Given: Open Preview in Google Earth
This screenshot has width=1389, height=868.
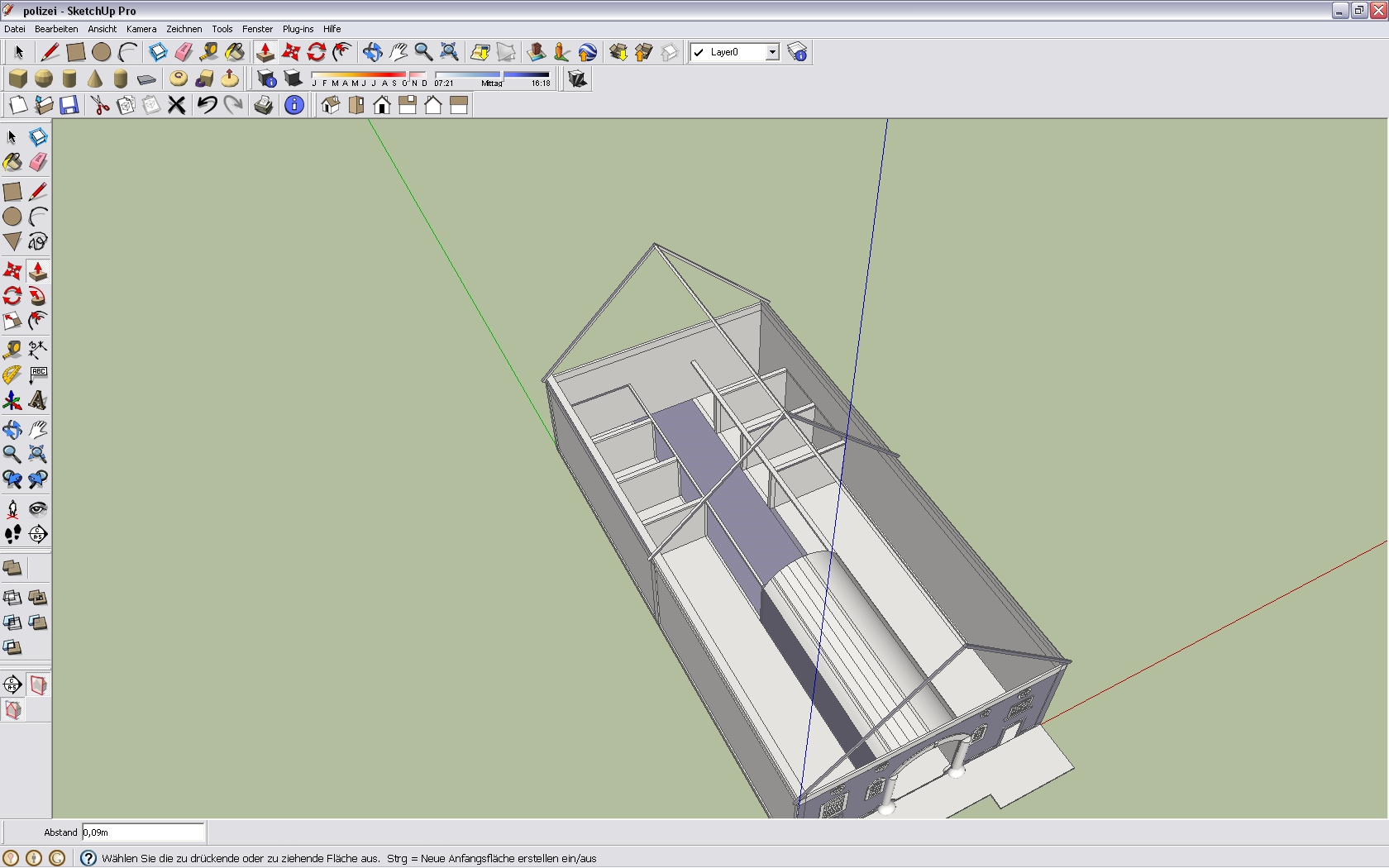Looking at the screenshot, I should (587, 52).
